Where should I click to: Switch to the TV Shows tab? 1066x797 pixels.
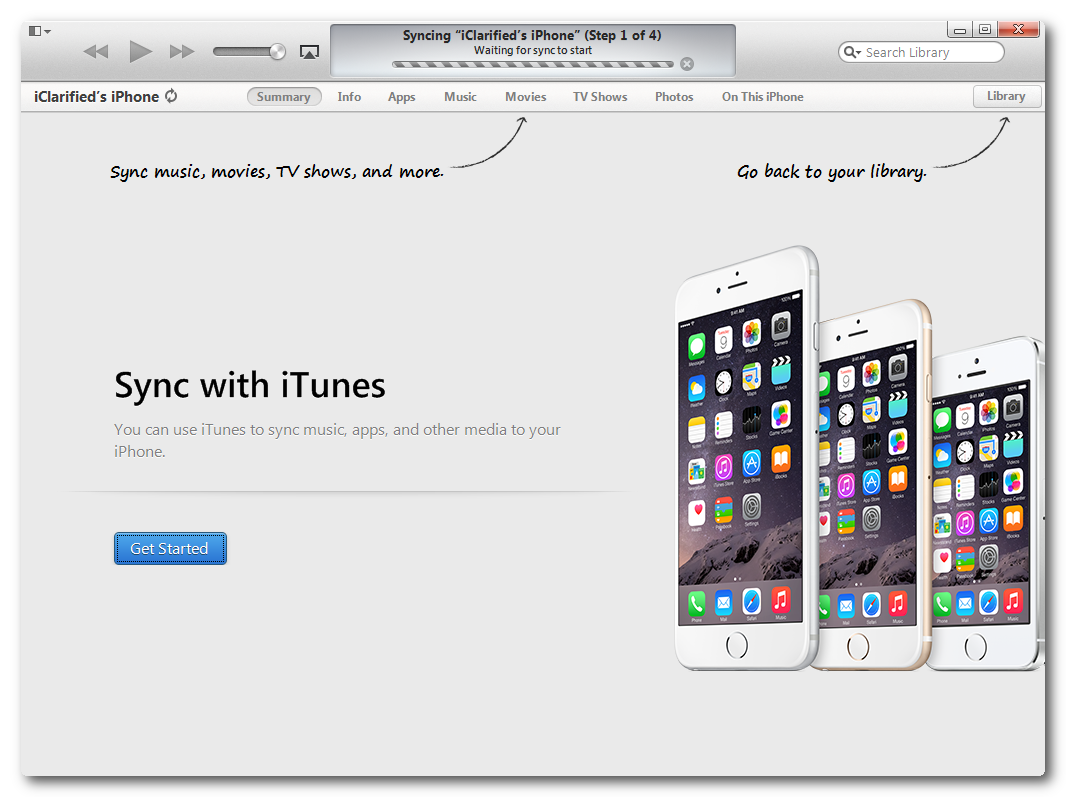coord(600,97)
